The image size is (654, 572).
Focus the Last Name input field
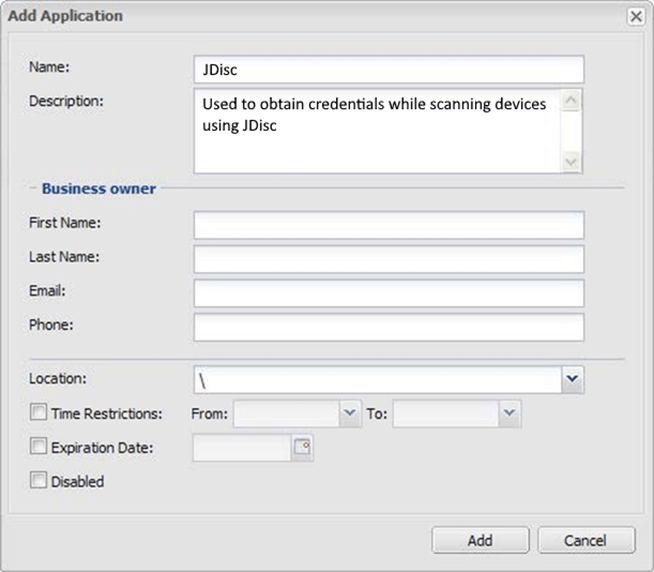[x=389, y=259]
